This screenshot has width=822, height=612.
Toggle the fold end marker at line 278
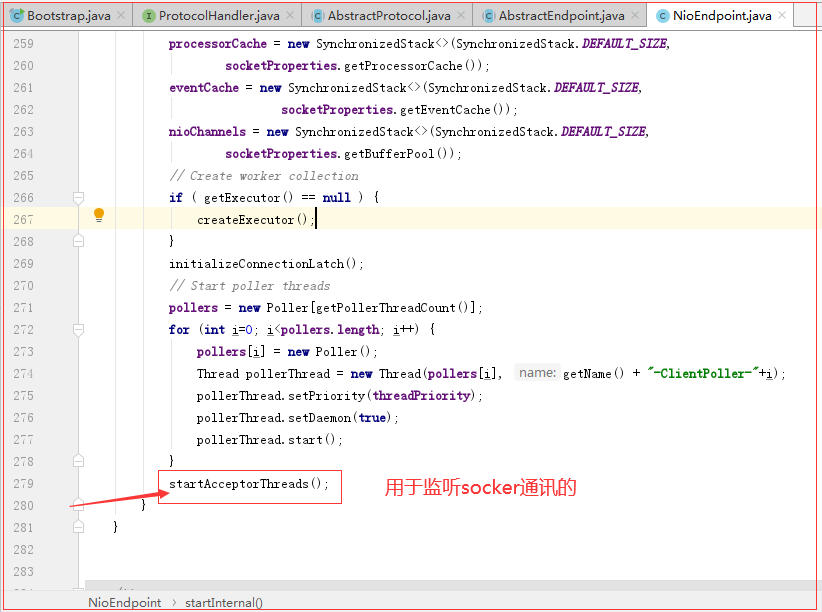(78, 461)
